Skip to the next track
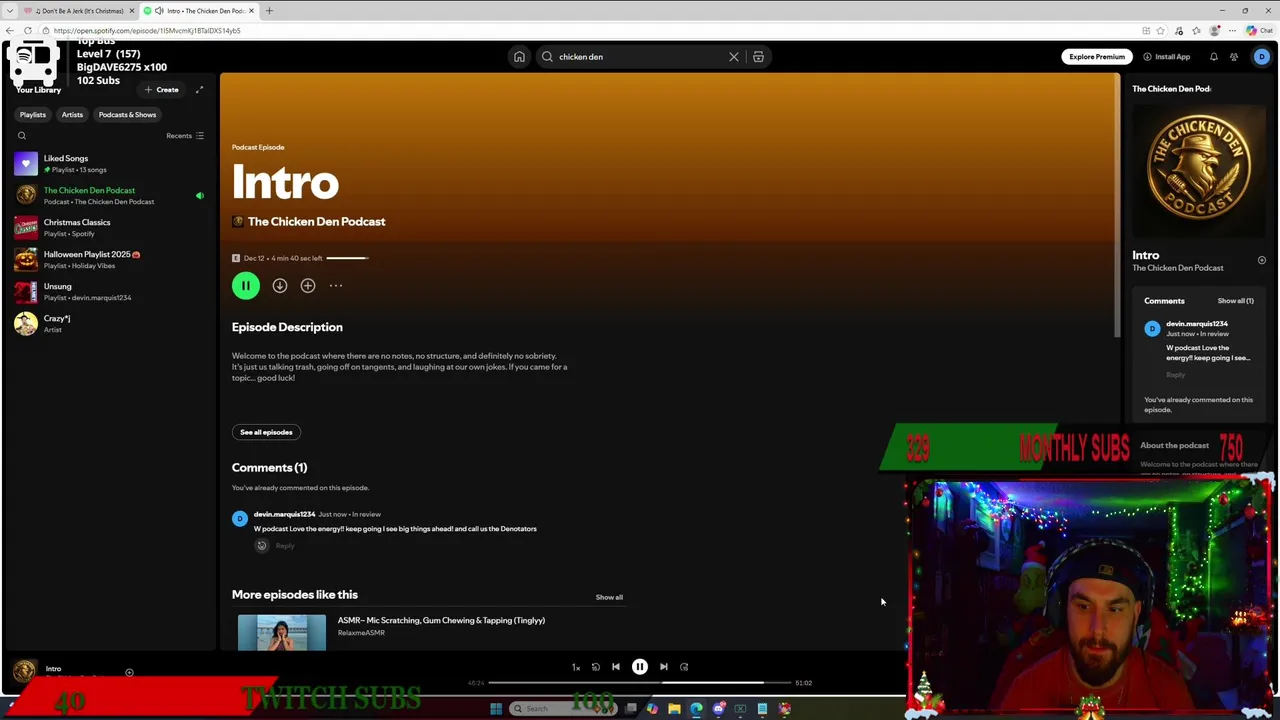 664,667
